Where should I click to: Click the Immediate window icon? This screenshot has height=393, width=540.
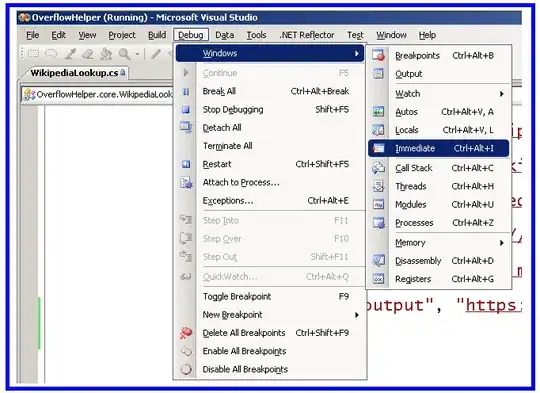click(378, 148)
